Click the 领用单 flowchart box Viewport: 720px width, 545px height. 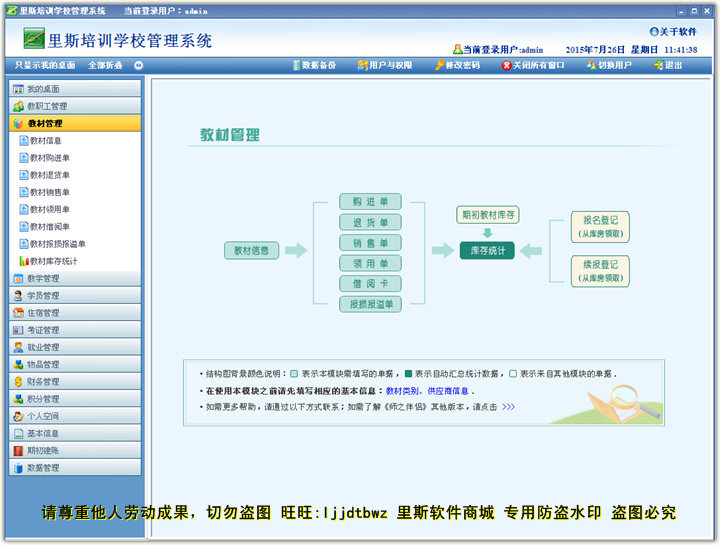point(370,263)
